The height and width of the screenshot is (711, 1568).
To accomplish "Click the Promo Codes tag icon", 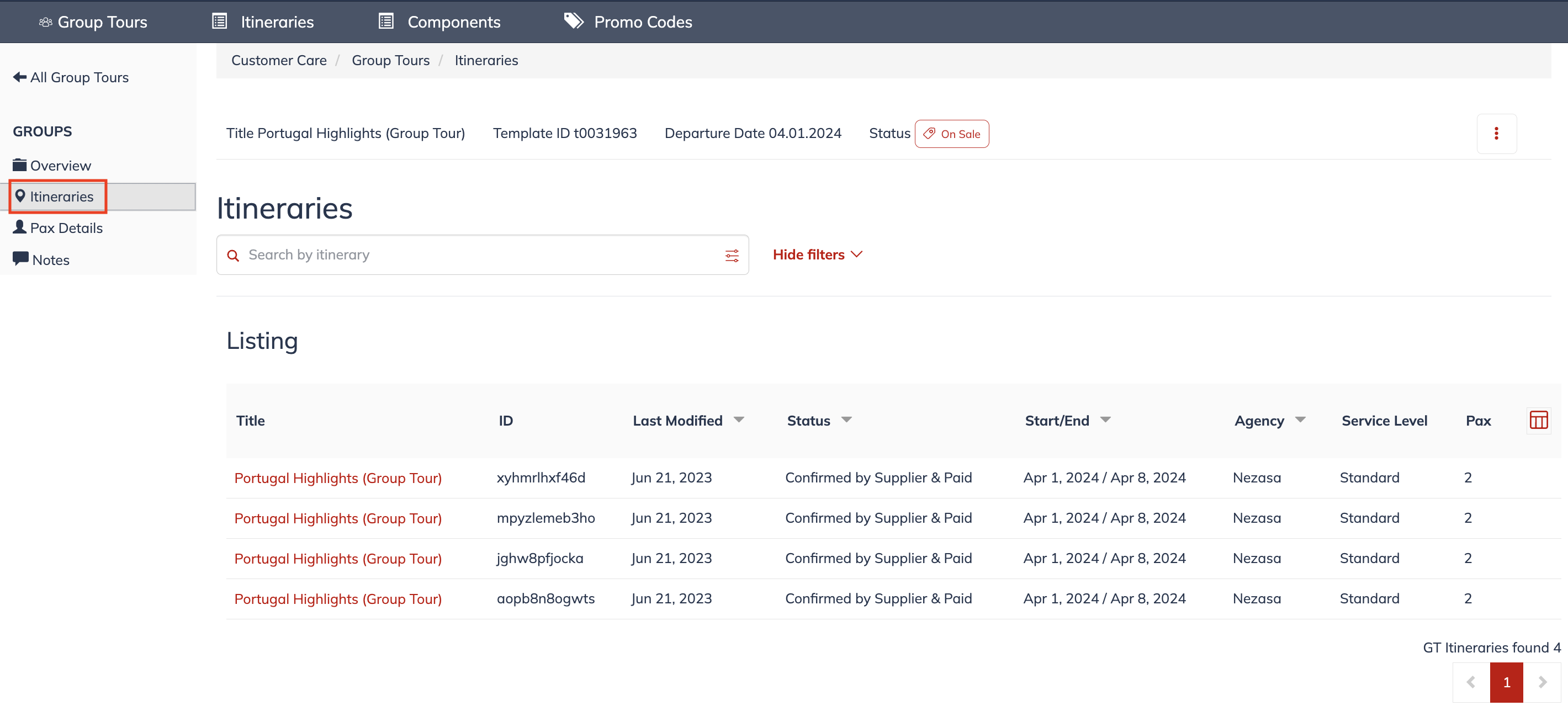I will pos(574,22).
